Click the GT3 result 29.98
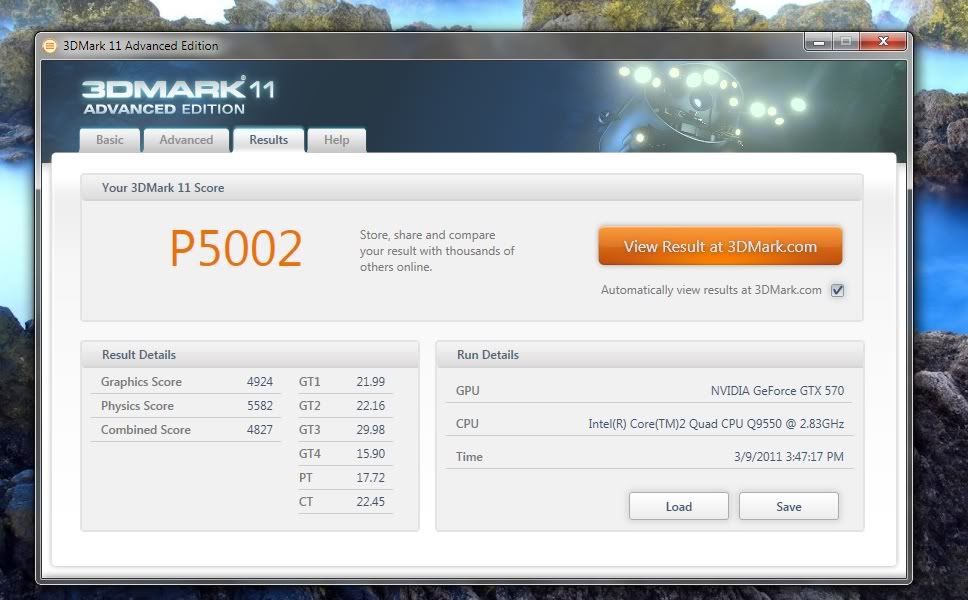 click(x=370, y=430)
